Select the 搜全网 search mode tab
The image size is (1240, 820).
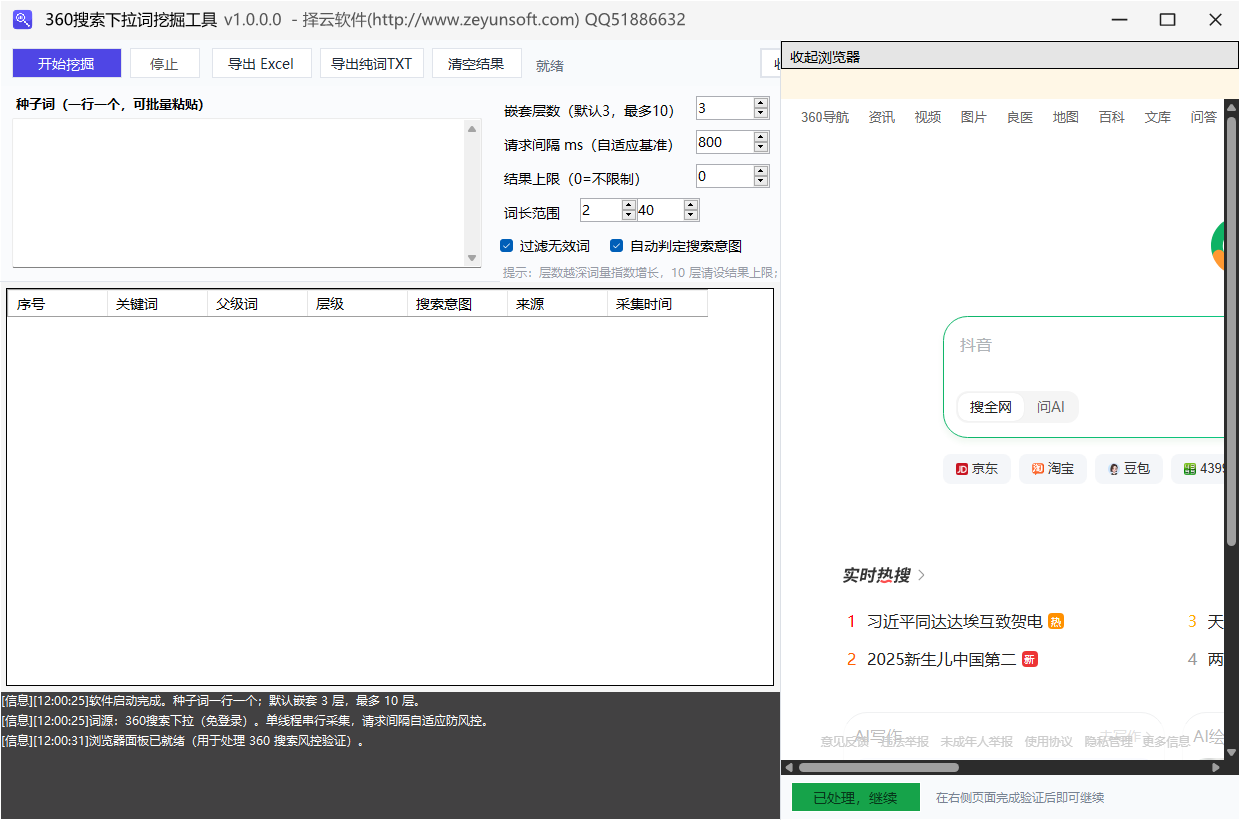pos(991,407)
